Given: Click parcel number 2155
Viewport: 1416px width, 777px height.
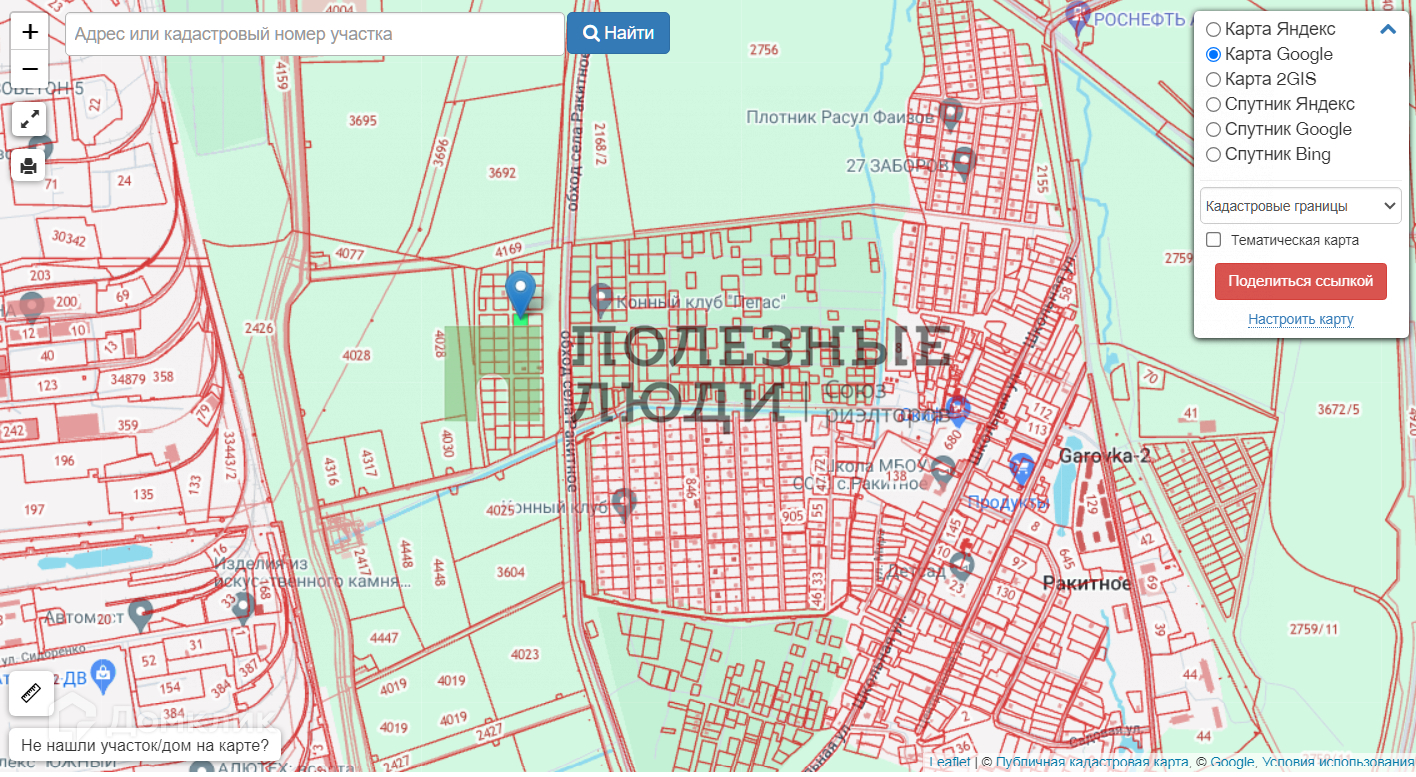Looking at the screenshot, I should tap(1042, 179).
